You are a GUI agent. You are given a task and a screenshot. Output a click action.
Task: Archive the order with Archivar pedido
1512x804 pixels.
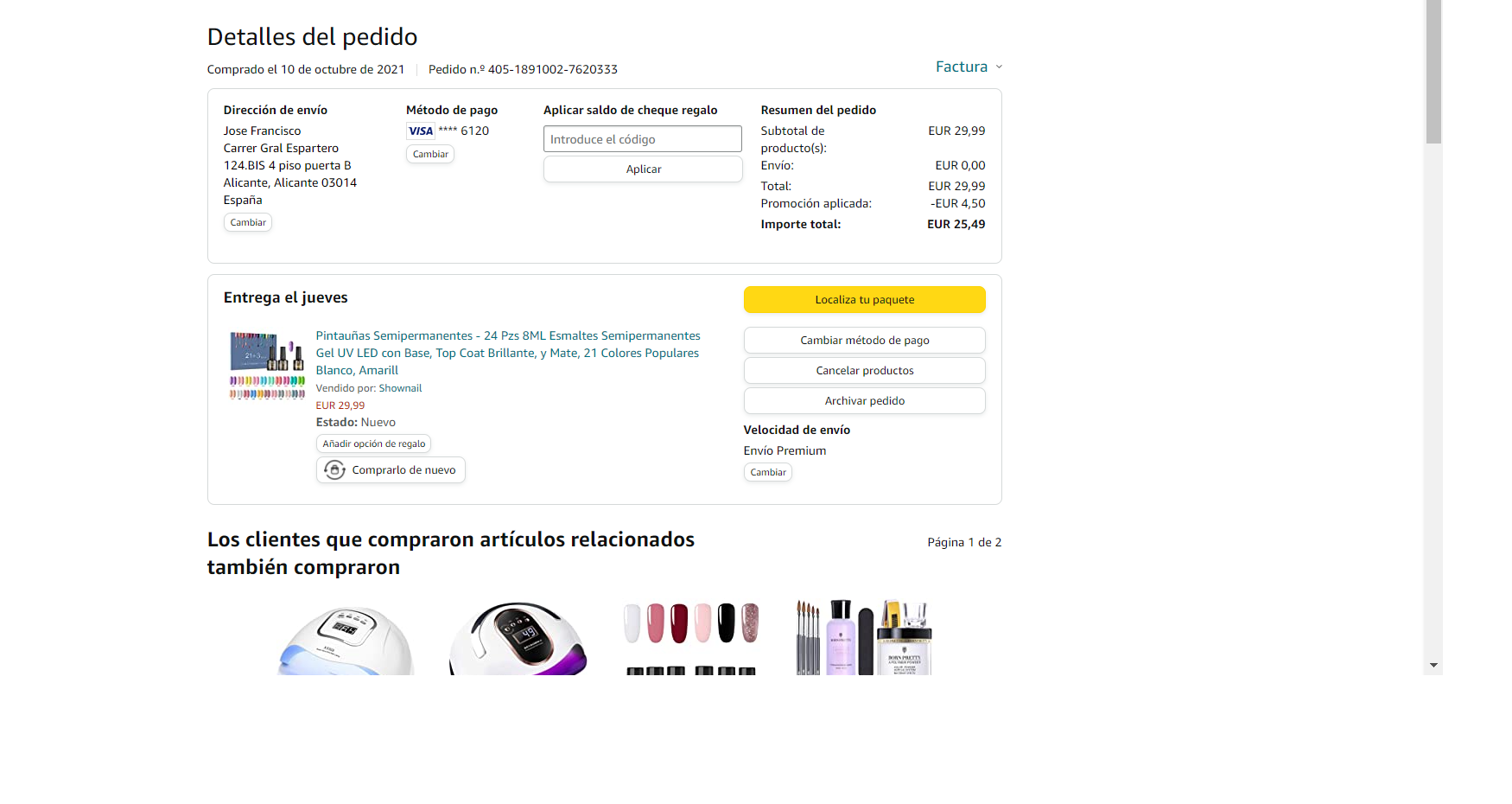click(864, 401)
